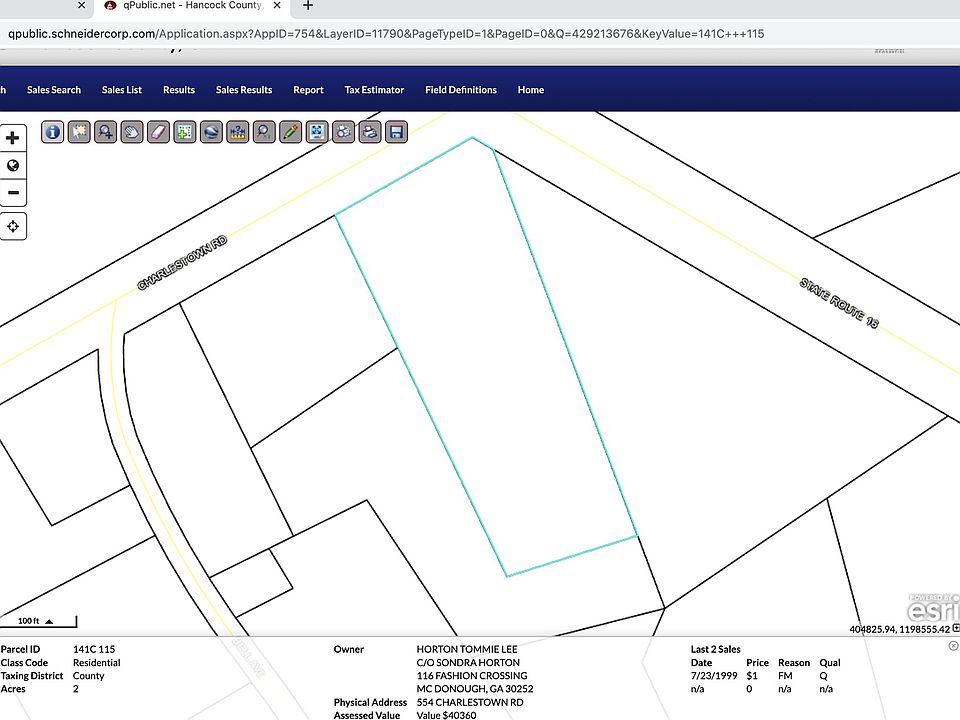Open a new browser tab
960x720 pixels.
(x=308, y=5)
